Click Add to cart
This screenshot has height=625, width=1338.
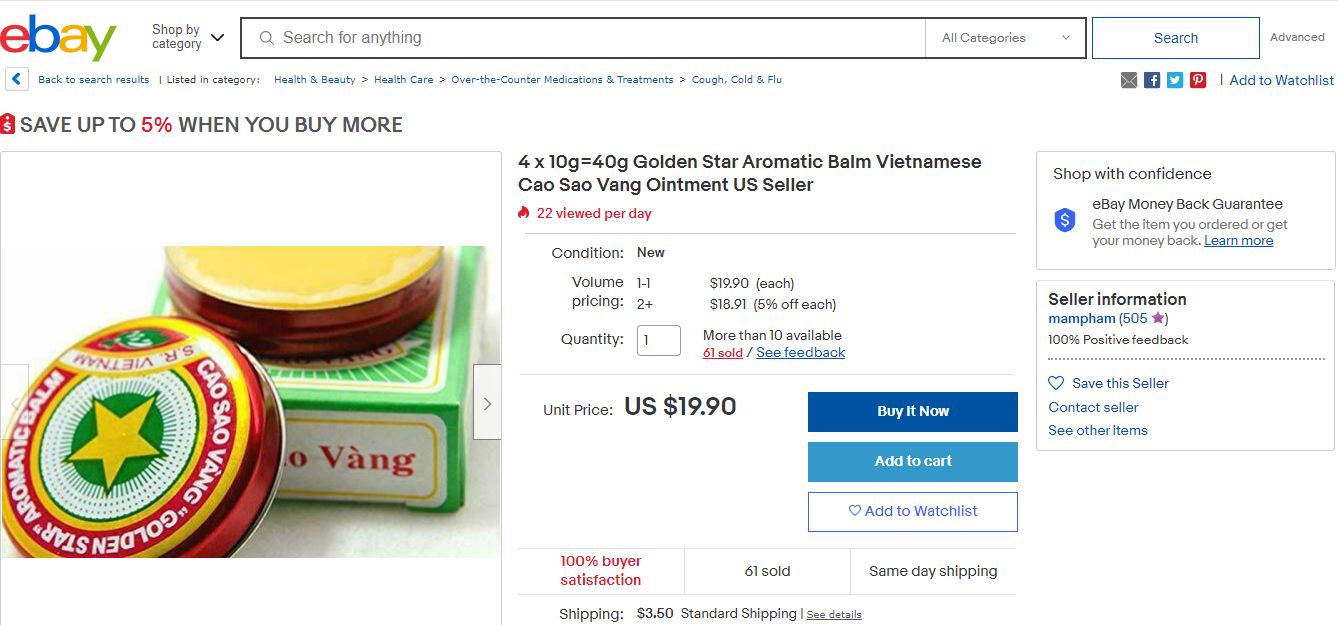point(912,462)
